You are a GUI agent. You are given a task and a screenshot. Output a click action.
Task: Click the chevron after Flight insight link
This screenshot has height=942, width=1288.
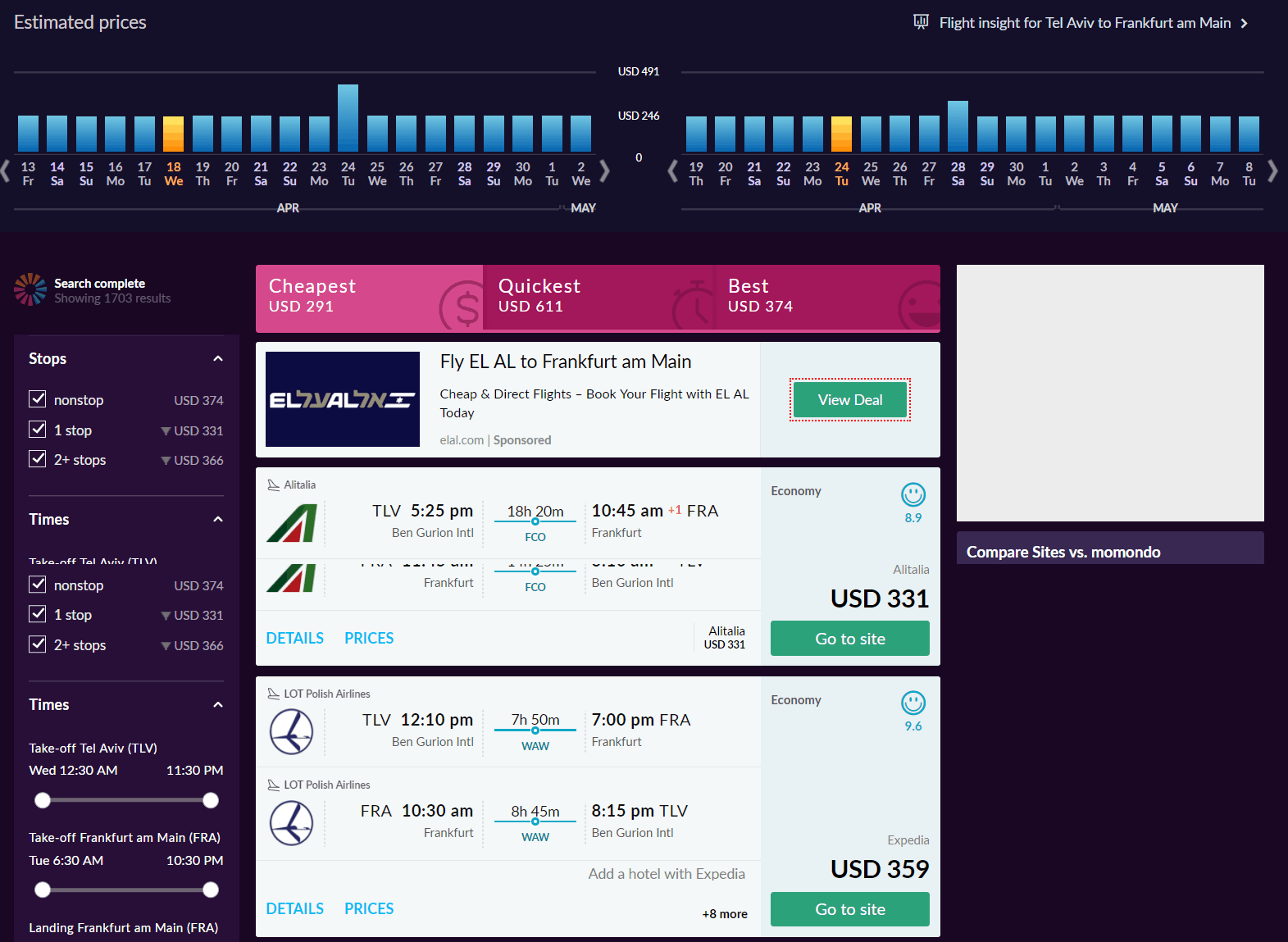[1244, 23]
